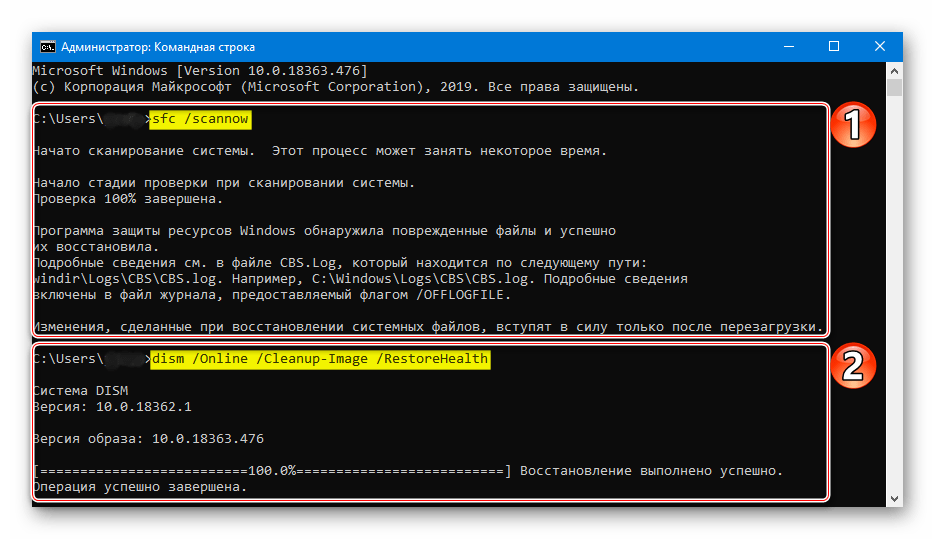Screen dimensions: 935x539
Task: Click the highlighted dism /Online /Cleanup-Image /RestoreHealth command
Action: tap(320, 359)
